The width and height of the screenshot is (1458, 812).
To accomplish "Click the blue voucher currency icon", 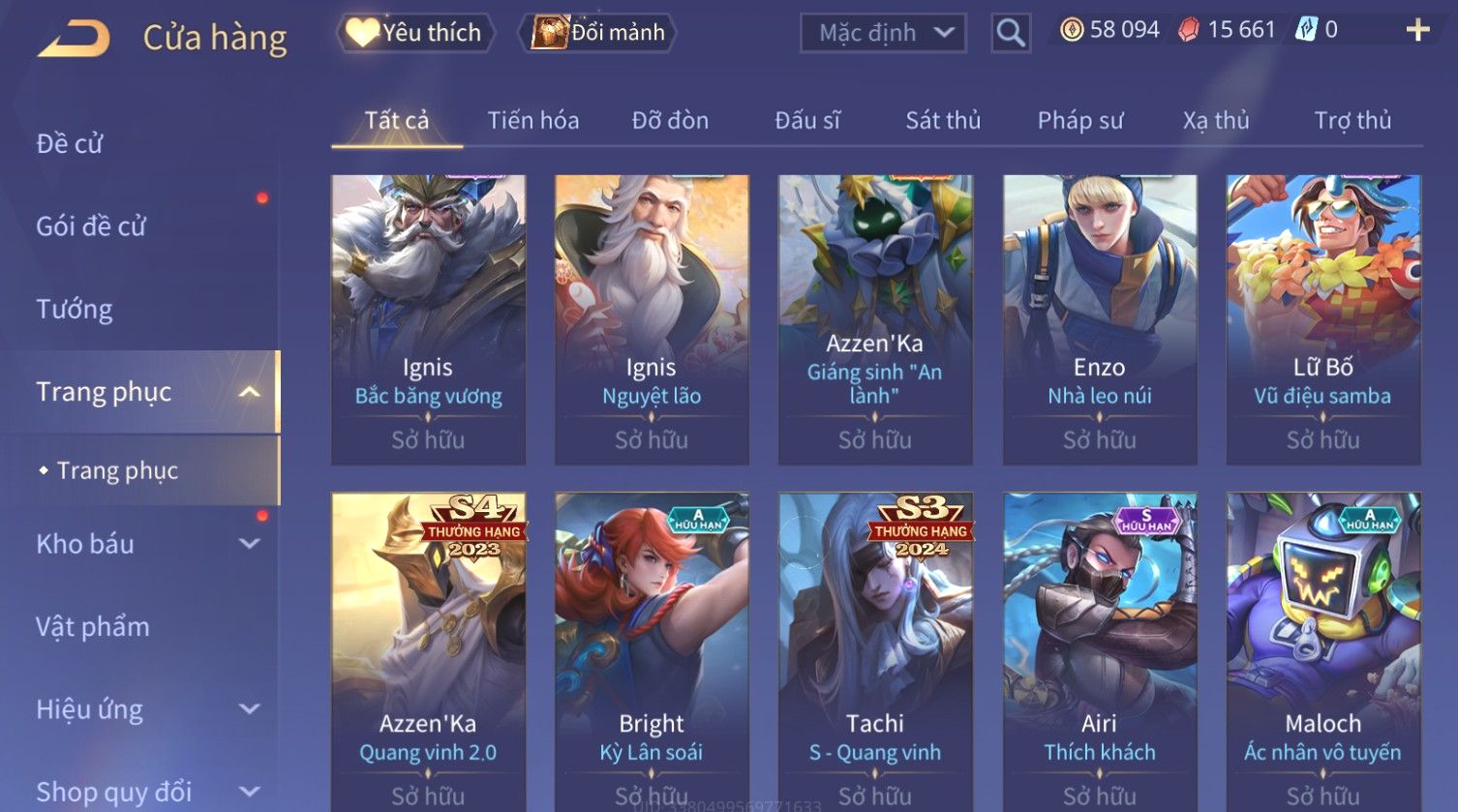I will 1306,30.
